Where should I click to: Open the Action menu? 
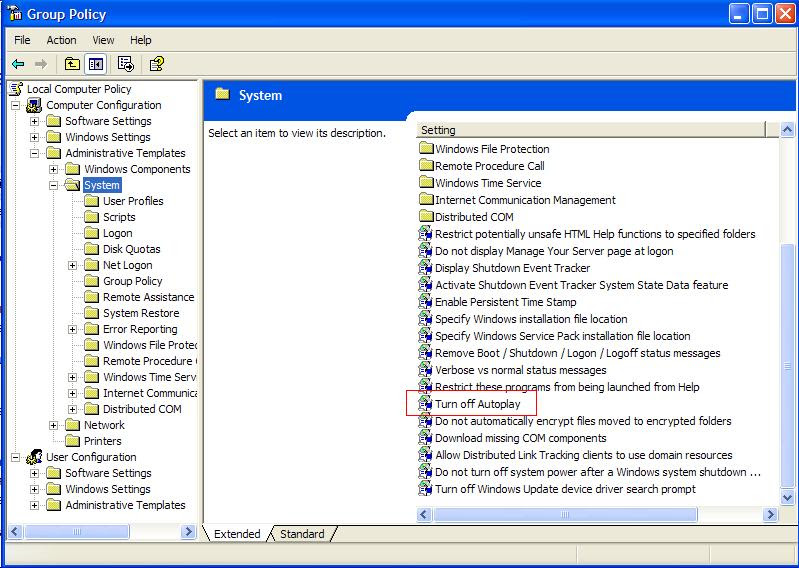pyautogui.click(x=61, y=40)
